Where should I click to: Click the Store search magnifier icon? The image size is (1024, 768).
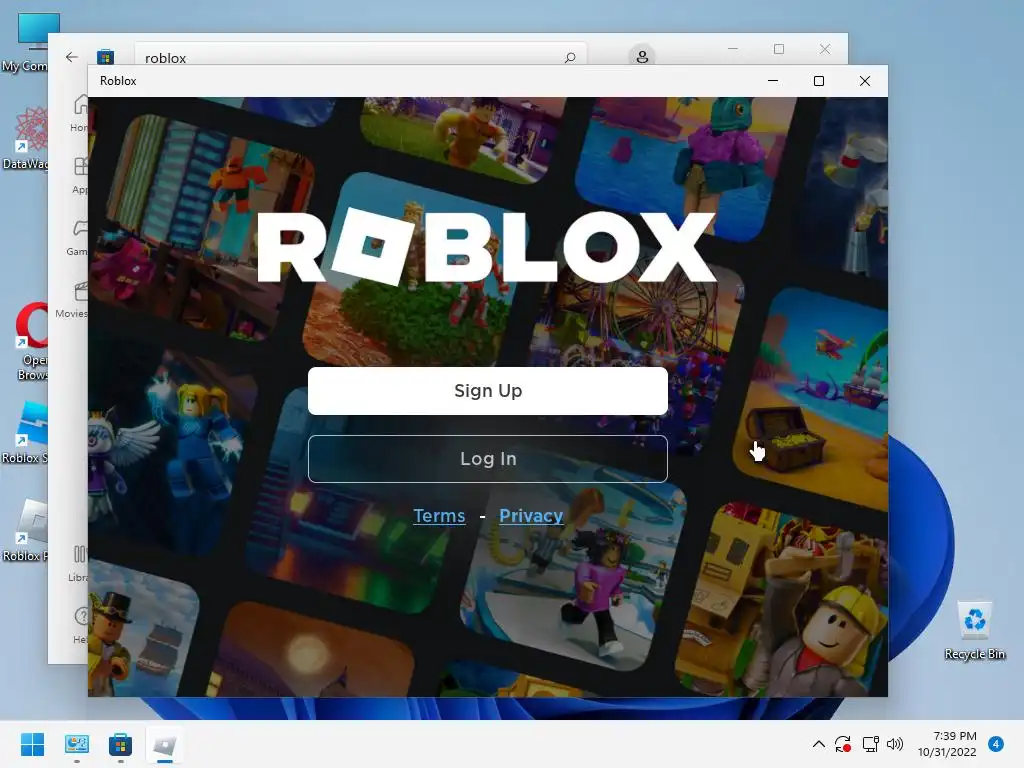click(x=570, y=57)
